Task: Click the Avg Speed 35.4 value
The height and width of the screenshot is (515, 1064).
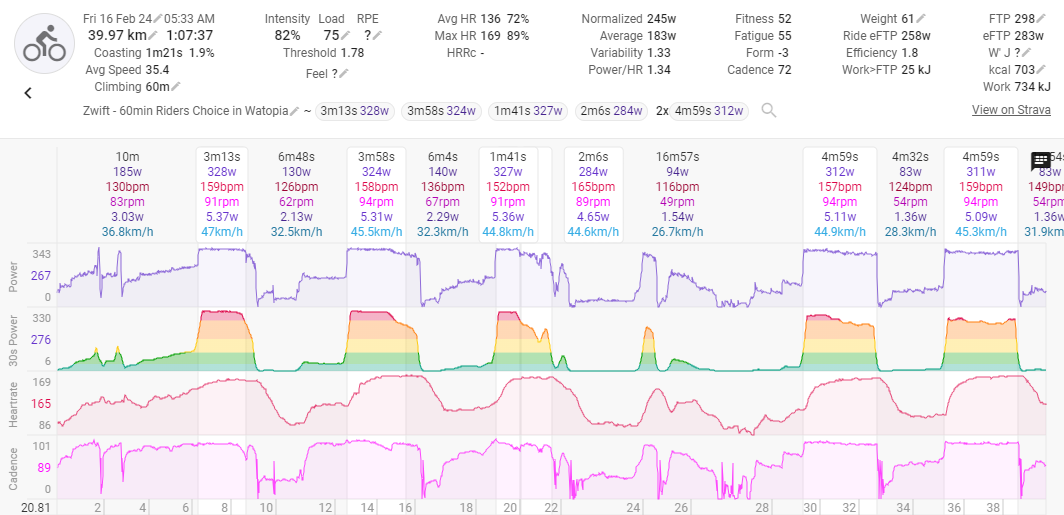Action: tap(157, 69)
